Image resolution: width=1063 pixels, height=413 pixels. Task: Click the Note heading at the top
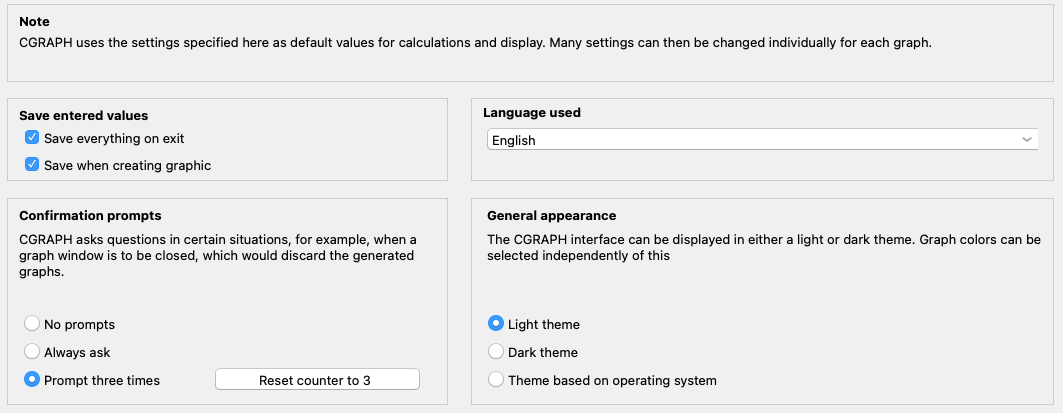pos(34,21)
